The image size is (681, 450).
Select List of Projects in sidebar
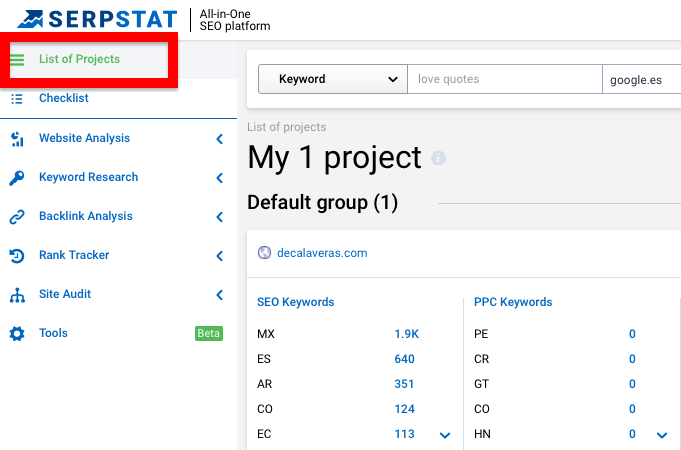(79, 59)
